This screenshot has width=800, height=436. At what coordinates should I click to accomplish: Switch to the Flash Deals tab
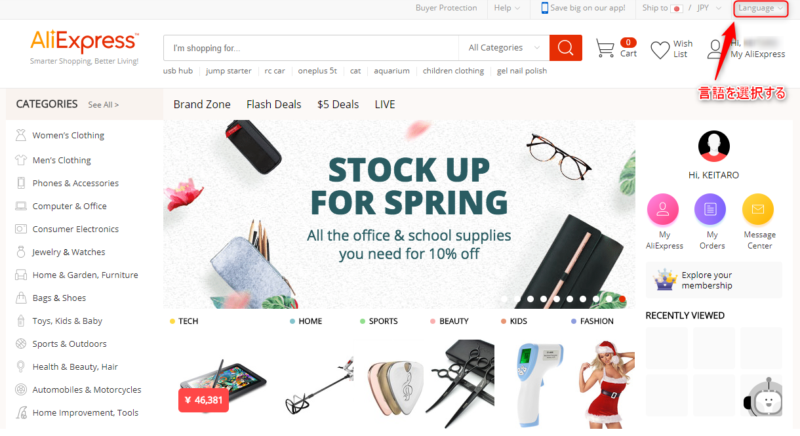[274, 105]
